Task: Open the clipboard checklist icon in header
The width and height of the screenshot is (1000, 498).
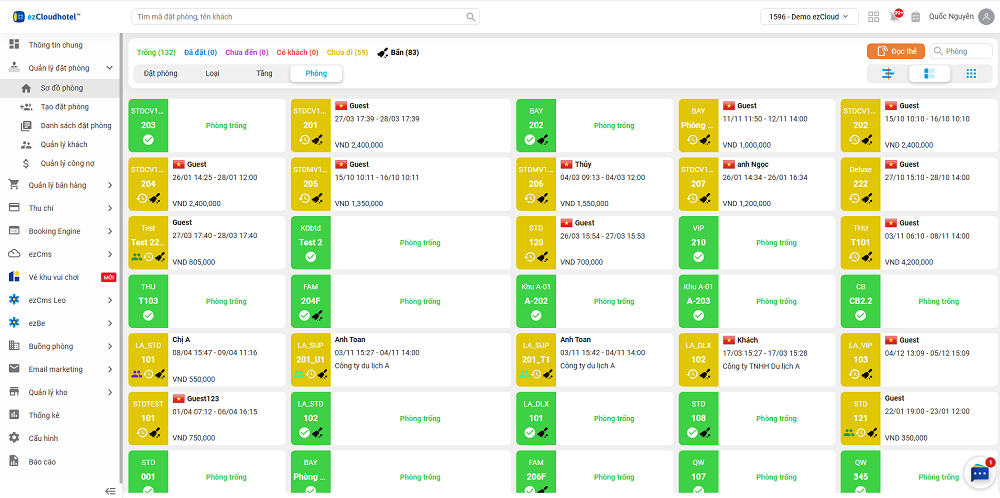Action: [x=915, y=16]
